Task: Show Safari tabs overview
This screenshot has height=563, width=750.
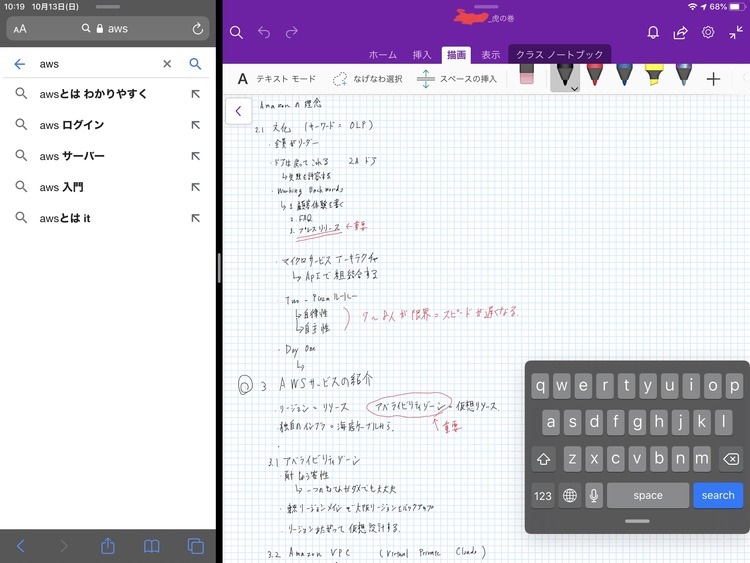Action: [x=196, y=546]
